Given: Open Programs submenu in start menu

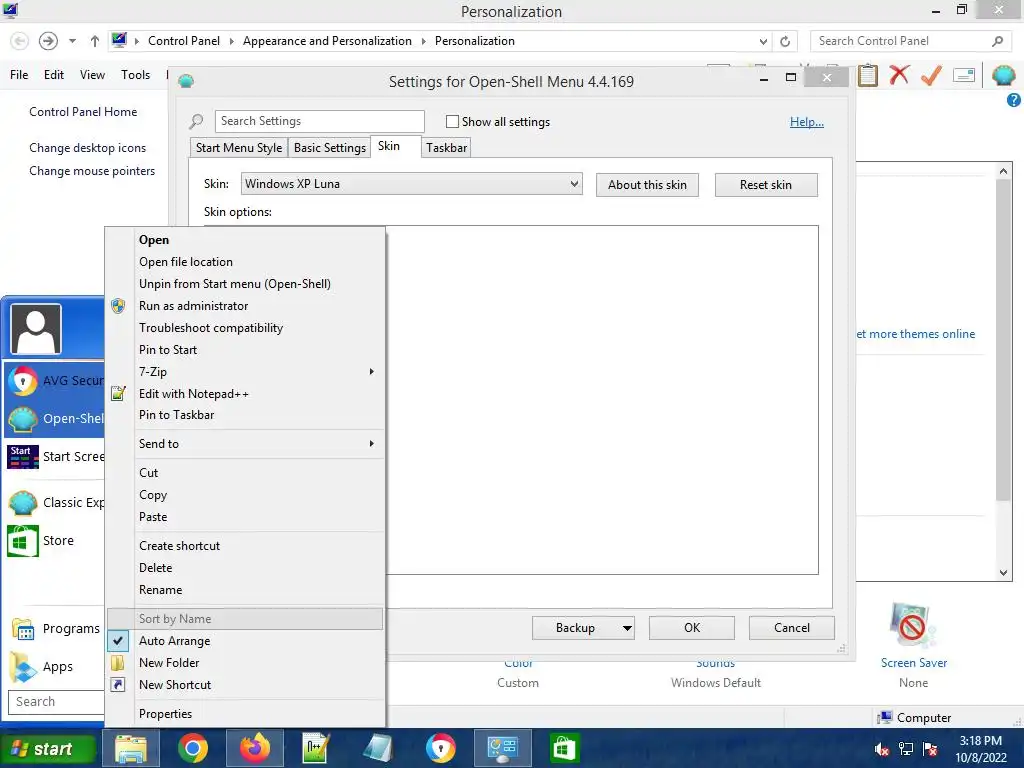Looking at the screenshot, I should [x=55, y=629].
